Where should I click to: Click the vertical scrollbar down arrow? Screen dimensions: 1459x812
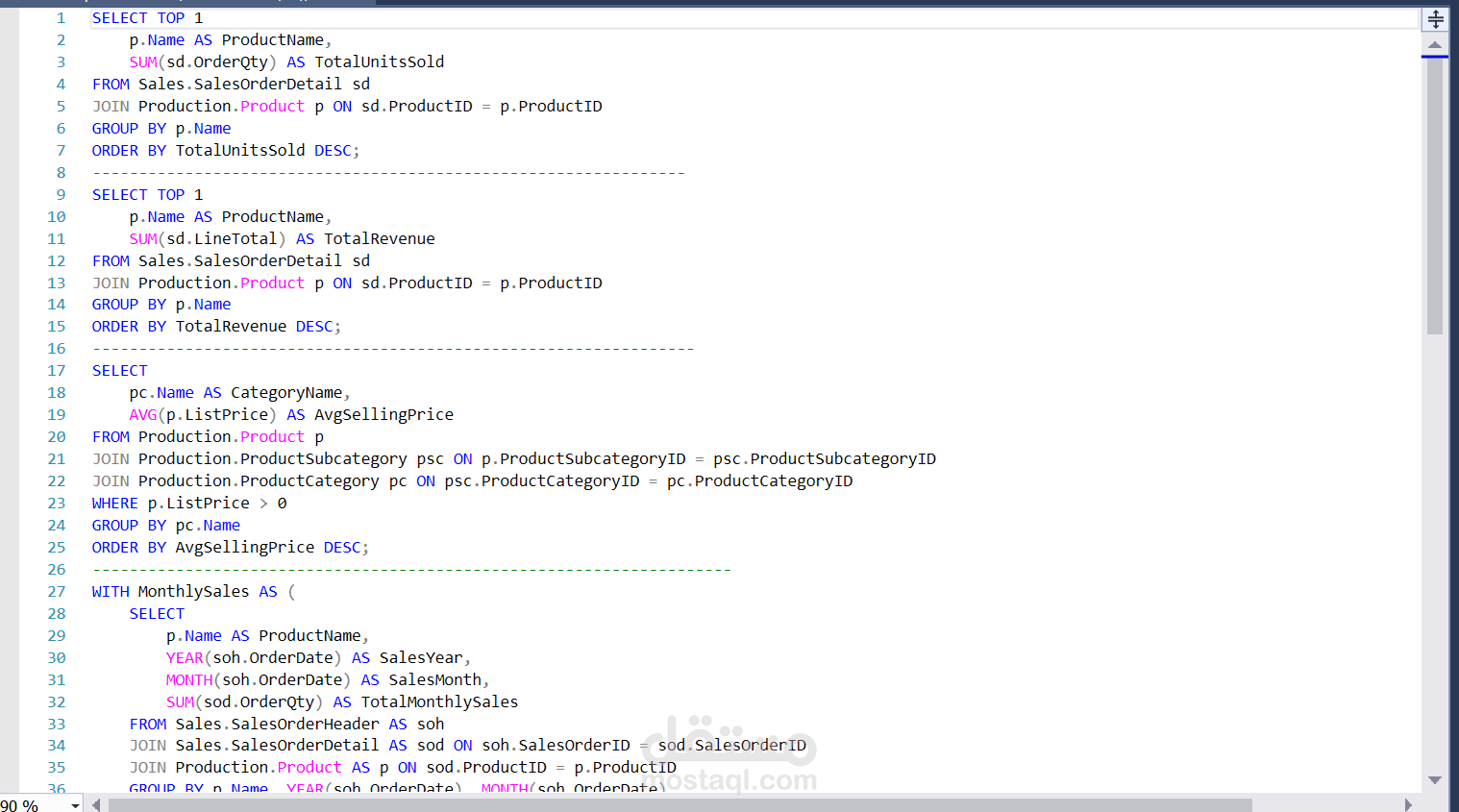tap(1435, 780)
